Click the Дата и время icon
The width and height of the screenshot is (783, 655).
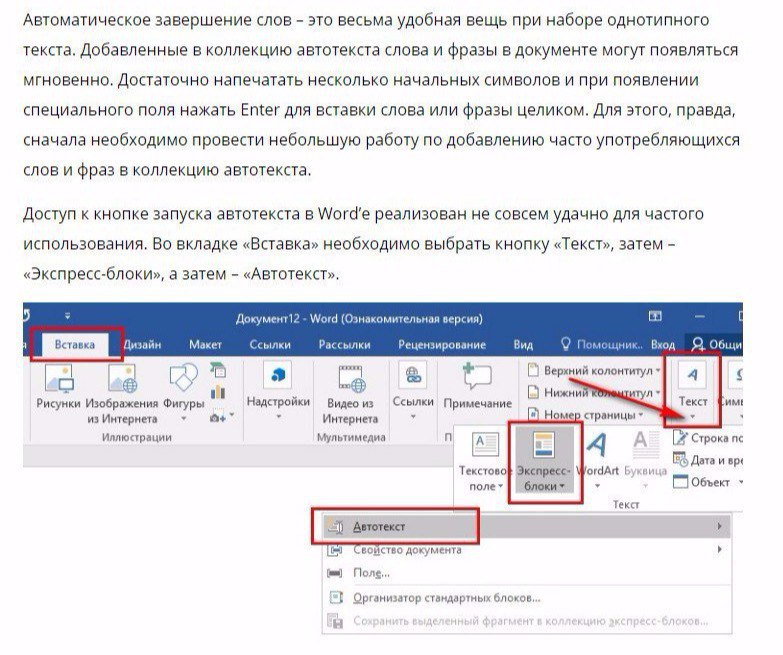(708, 460)
